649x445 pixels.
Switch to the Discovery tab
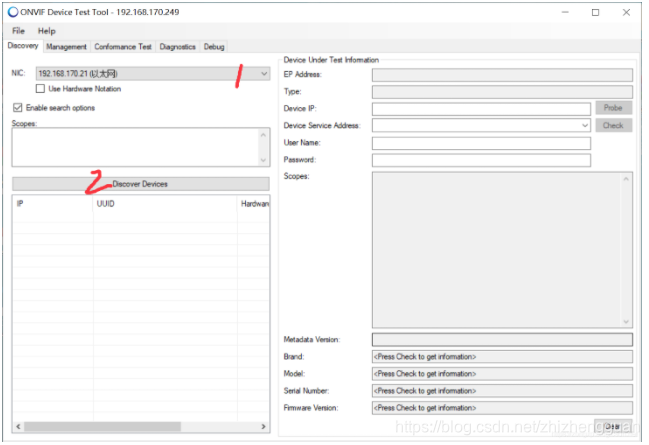pos(23,46)
